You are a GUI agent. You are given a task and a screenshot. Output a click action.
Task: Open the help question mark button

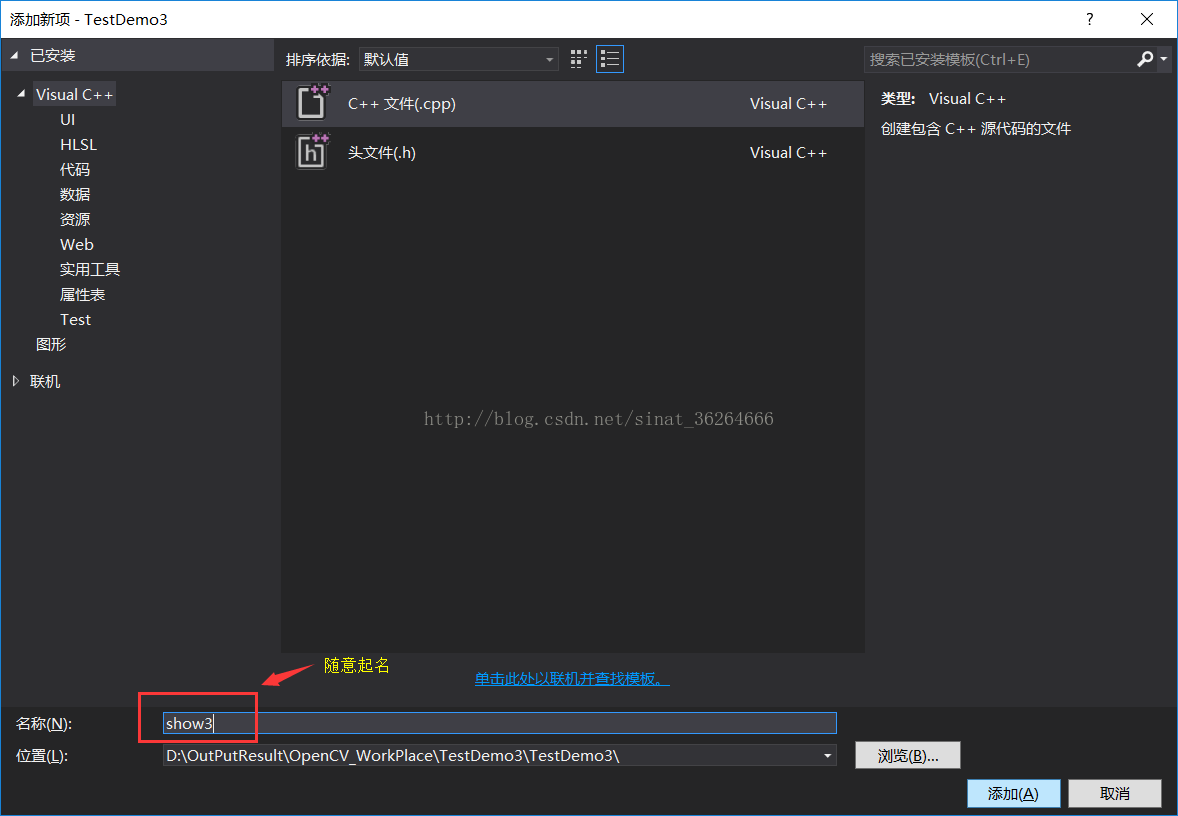(x=1089, y=20)
